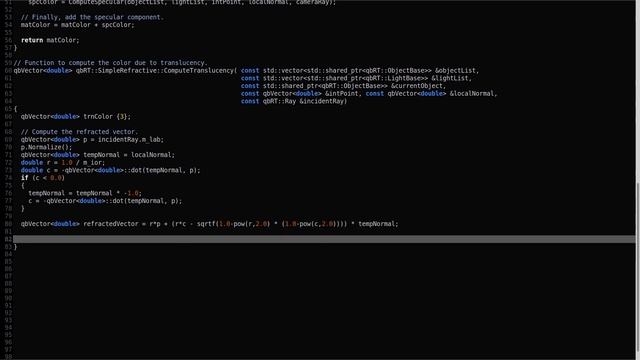Click the line "double r = 1.0 / m_ior;"
The height and width of the screenshot is (360, 640).
pos(63,162)
